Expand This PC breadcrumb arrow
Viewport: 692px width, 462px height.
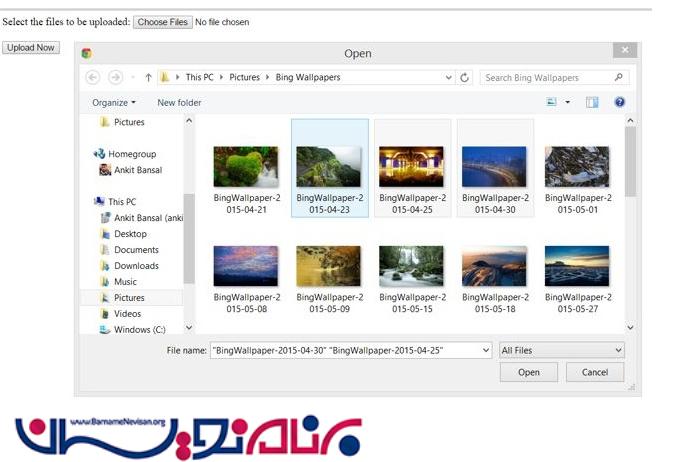221,77
